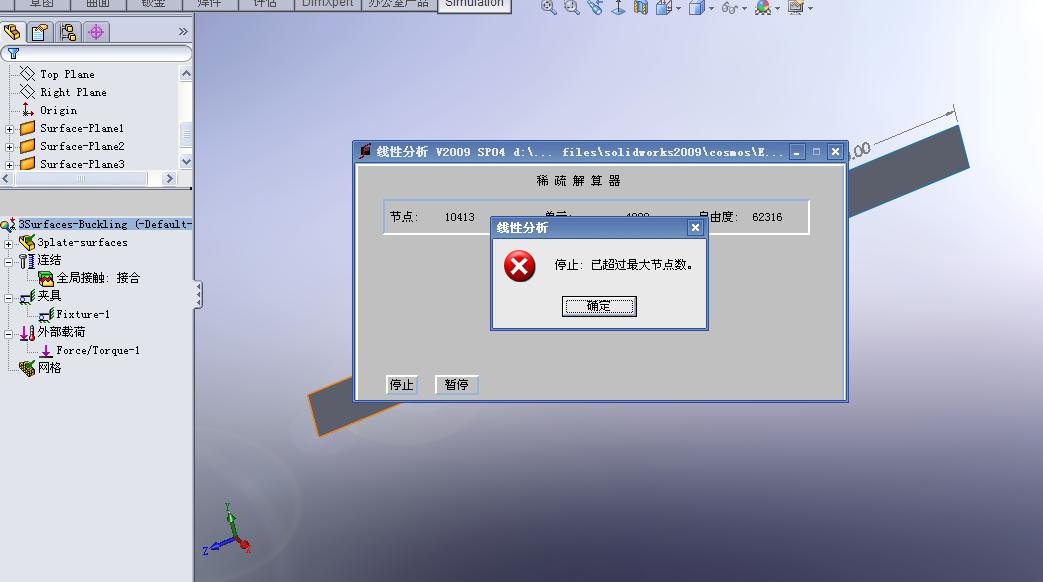Select Right Plane in the tree
Viewport: 1043px width, 582px height.
[73, 92]
